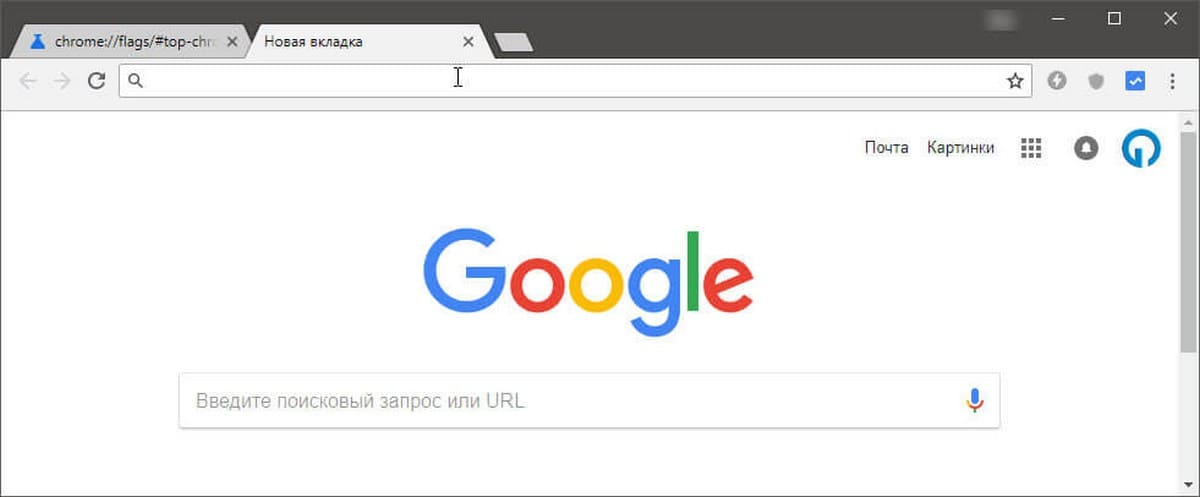1200x497 pixels.
Task: Open the Chrome three-dot menu
Action: (x=1172, y=81)
